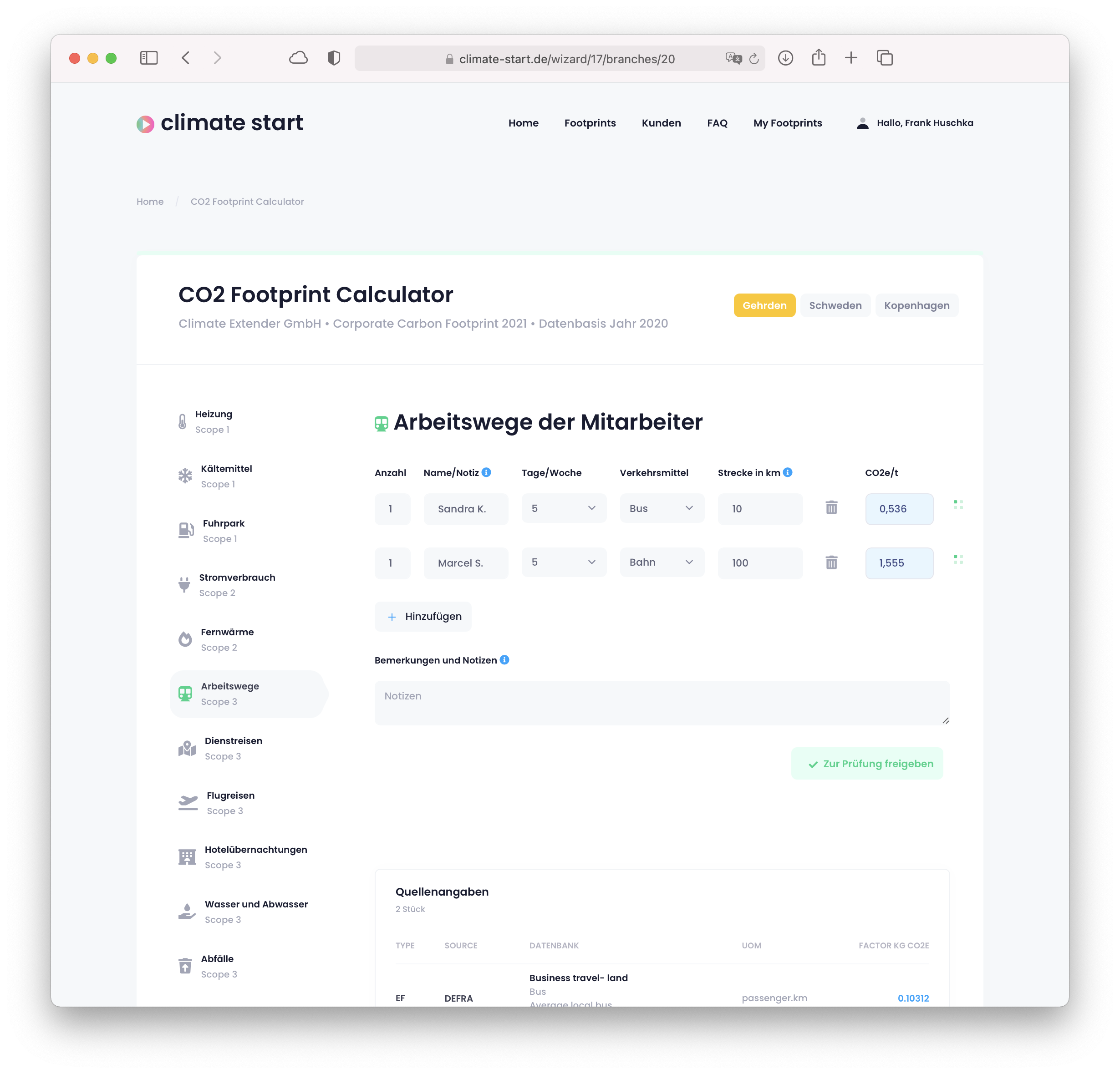Expand Verkehrsmittel dropdown showing Bahn
The width and height of the screenshot is (1120, 1074).
(662, 562)
